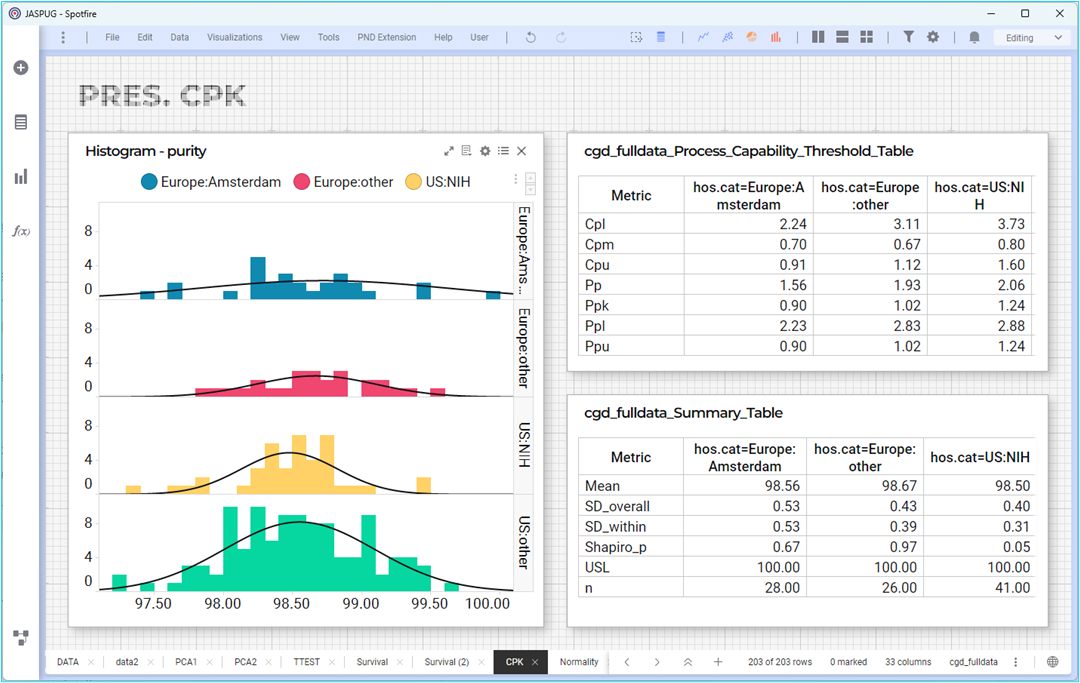Toggle the Histogram legend display icon

(503, 151)
